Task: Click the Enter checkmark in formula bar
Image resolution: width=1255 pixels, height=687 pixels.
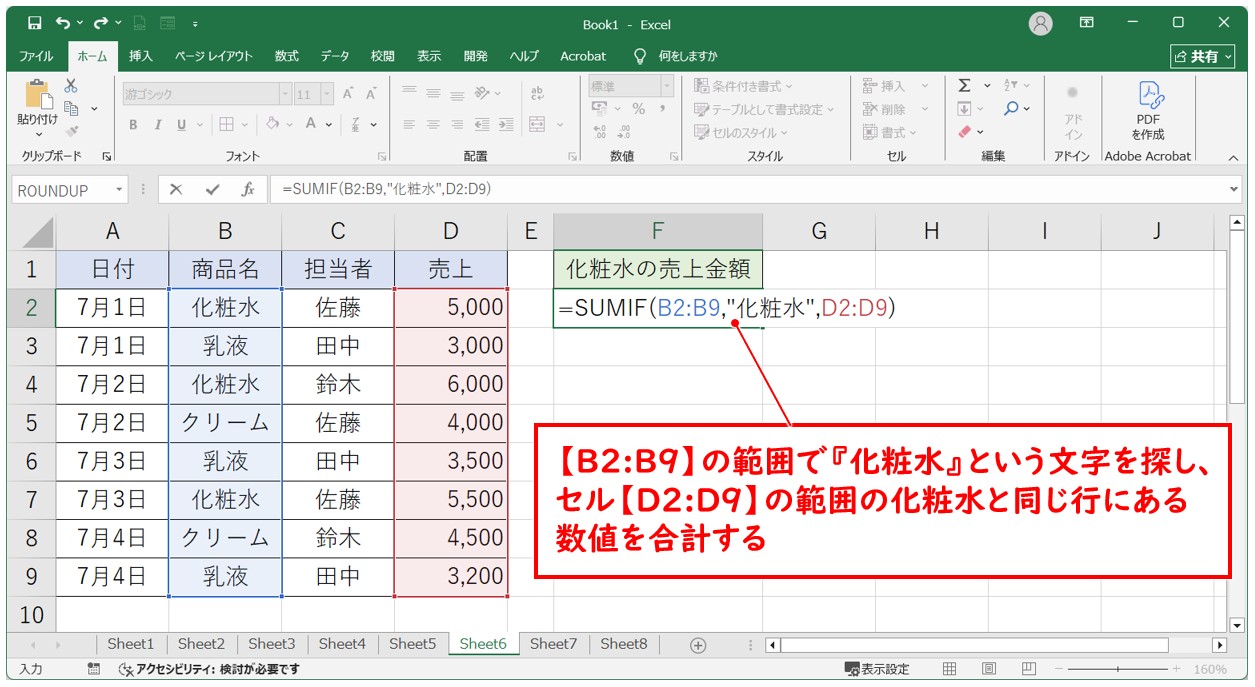Action: (x=212, y=189)
